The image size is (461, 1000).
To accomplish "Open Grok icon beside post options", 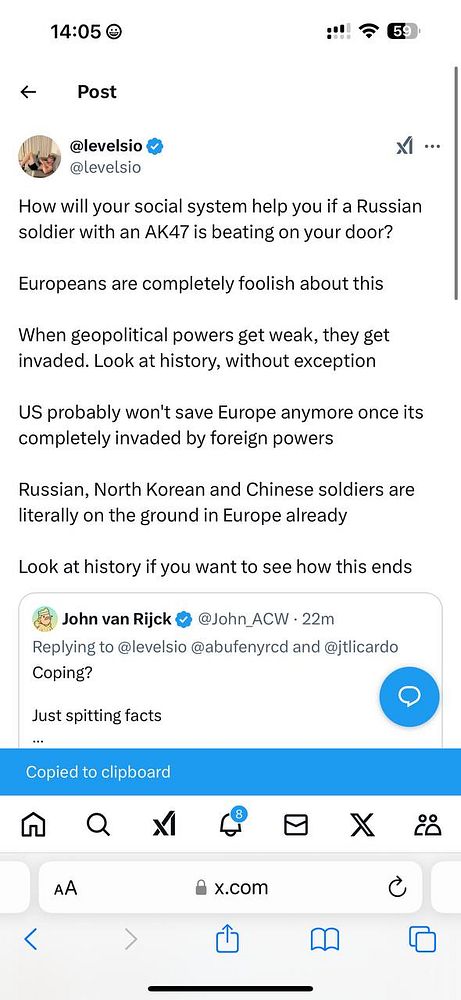I will click(404, 147).
